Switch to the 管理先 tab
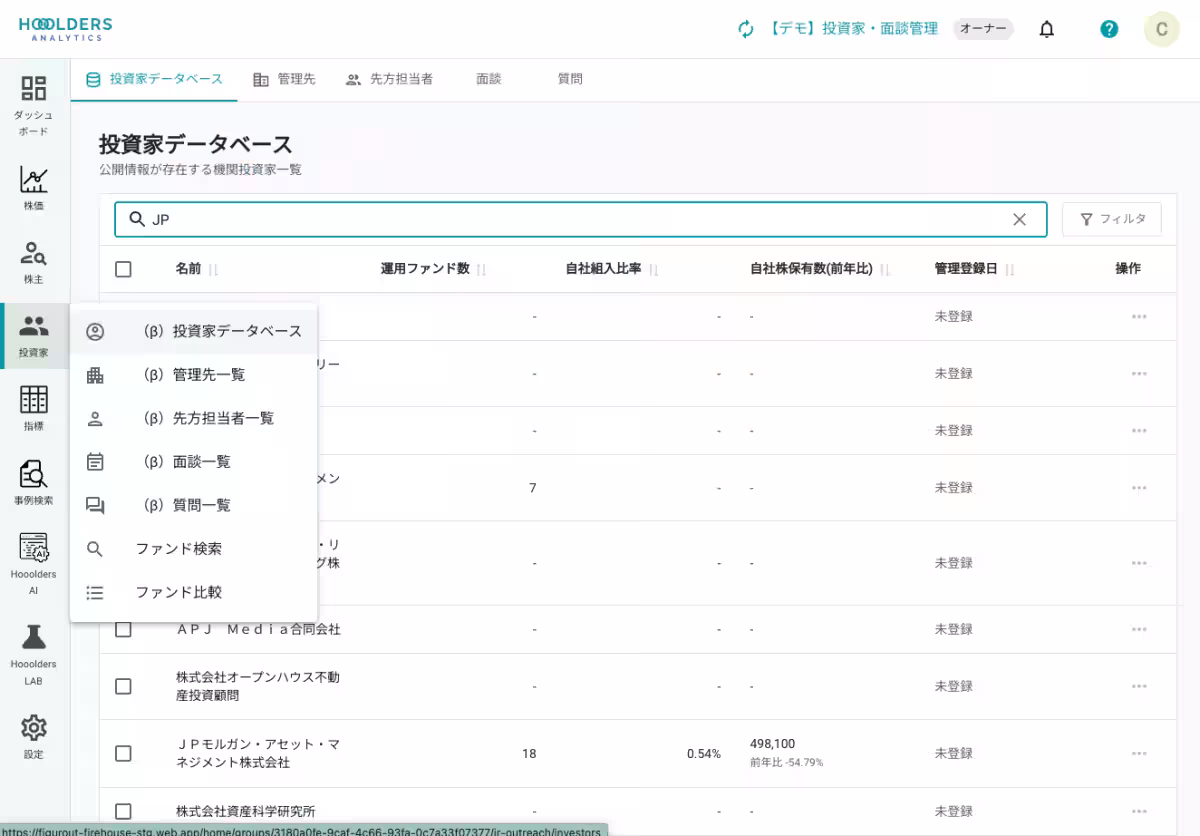The image size is (1200, 836). coord(284,79)
